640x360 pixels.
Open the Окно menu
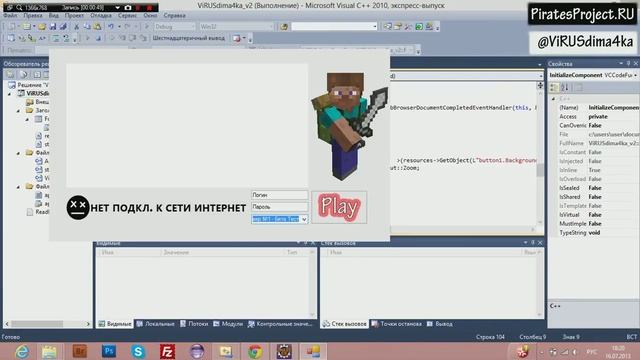click(x=150, y=16)
